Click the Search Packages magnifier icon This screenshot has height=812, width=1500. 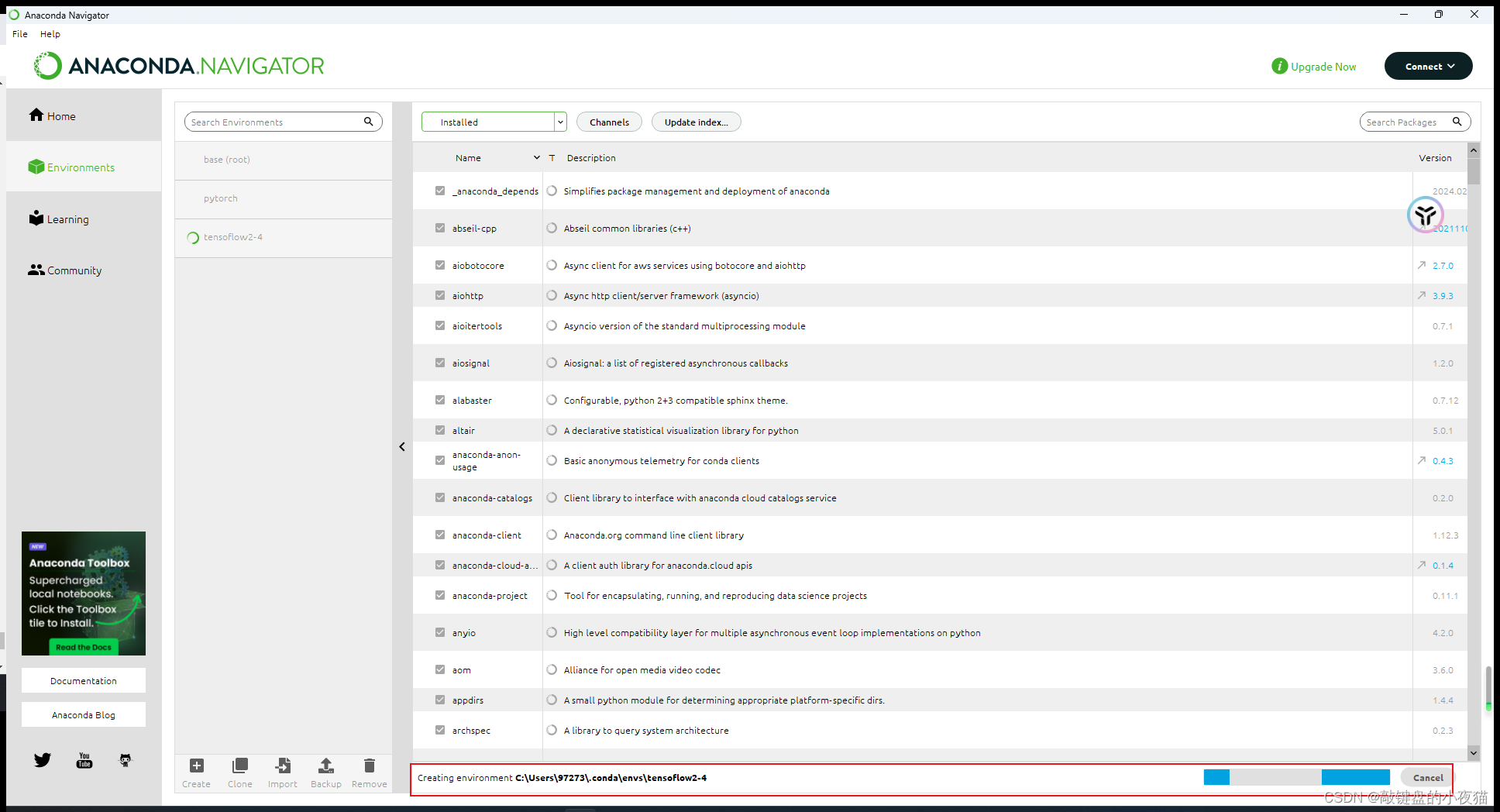point(1457,122)
